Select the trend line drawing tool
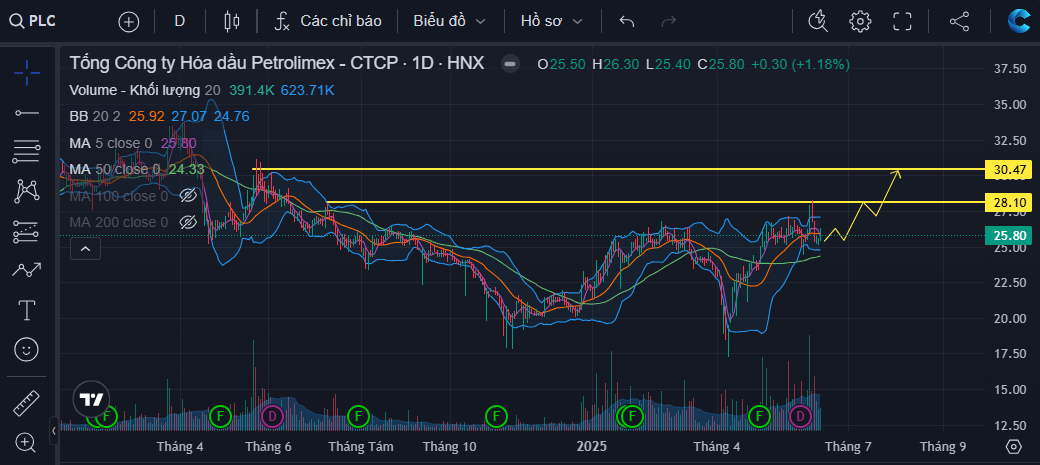Screen dimensions: 1040x465 point(27,113)
